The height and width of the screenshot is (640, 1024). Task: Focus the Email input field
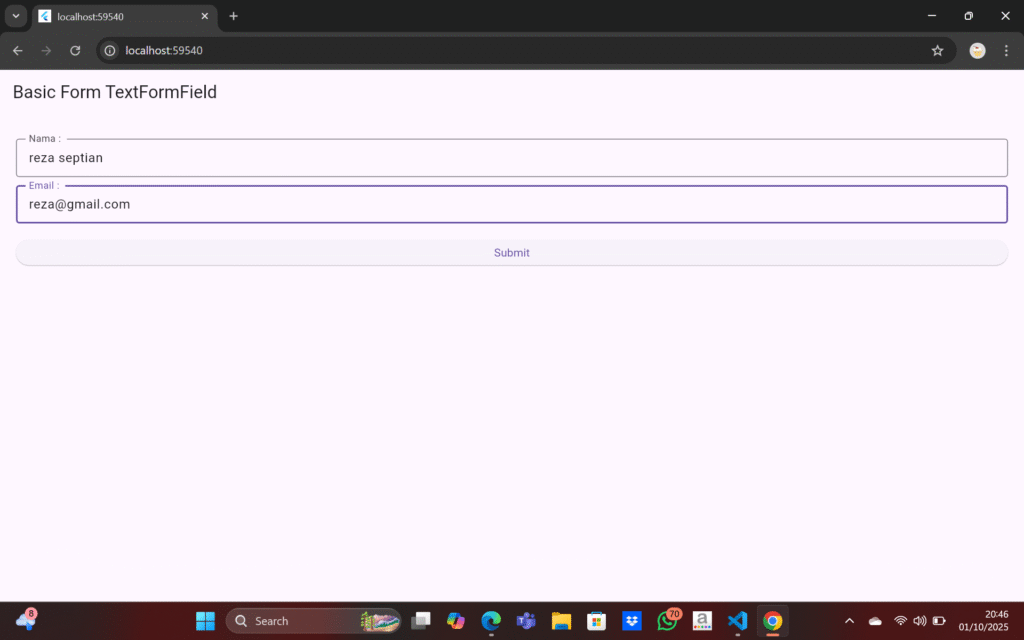coord(511,204)
